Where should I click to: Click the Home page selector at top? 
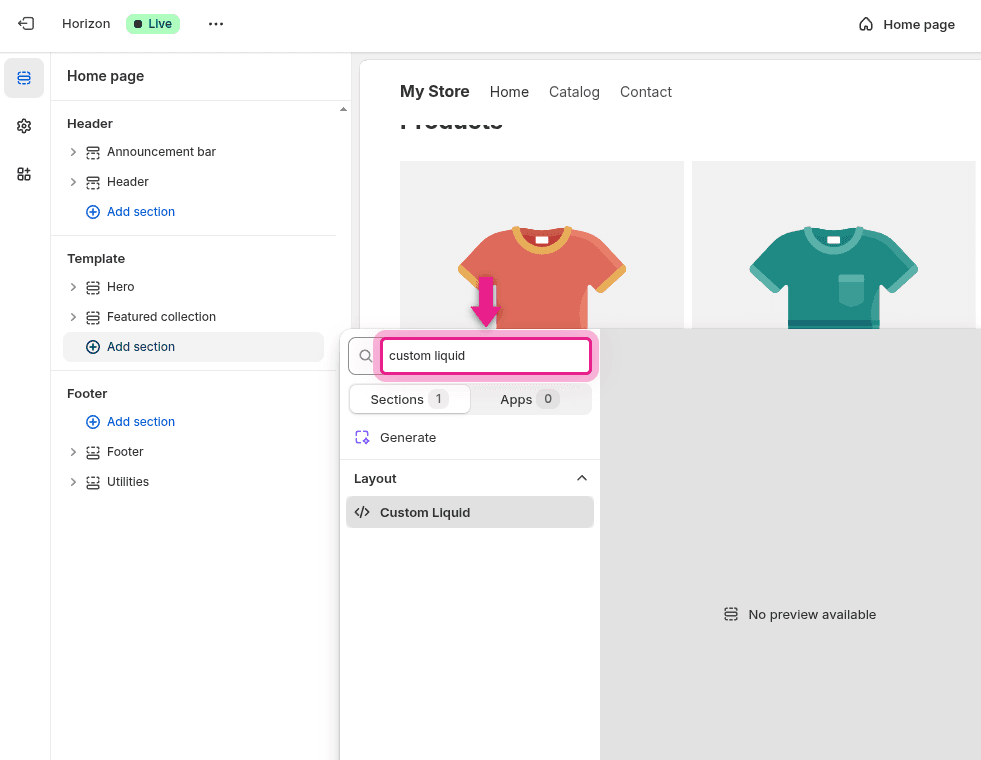[x=906, y=24]
